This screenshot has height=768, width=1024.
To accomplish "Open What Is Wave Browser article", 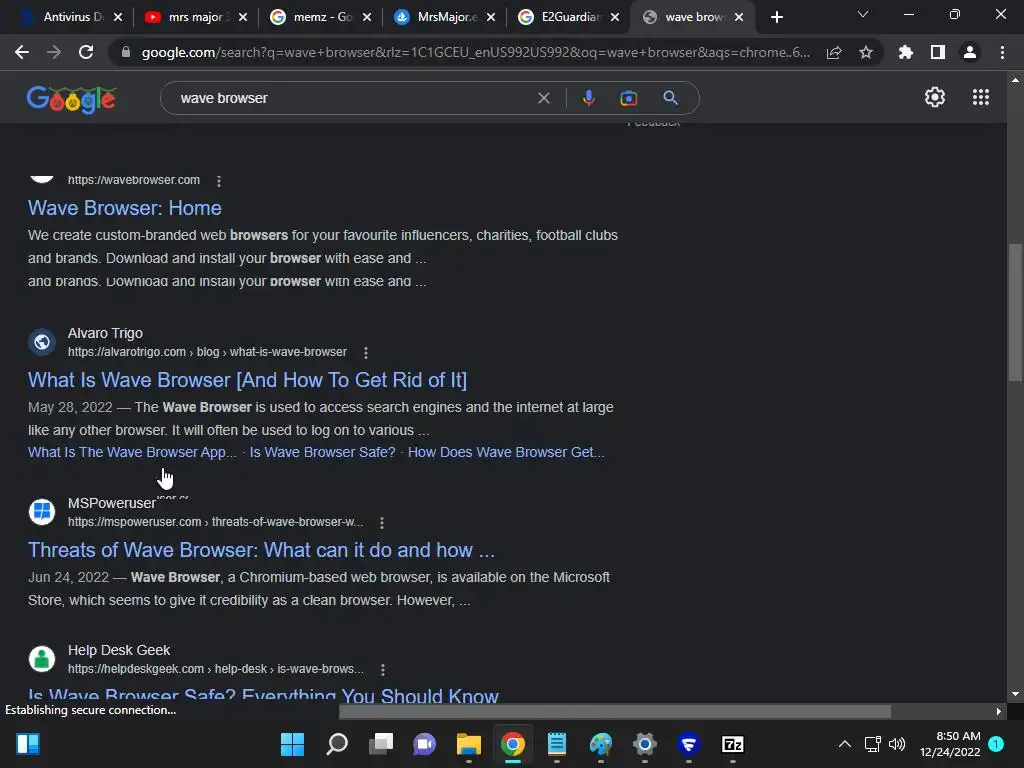I will (248, 380).
